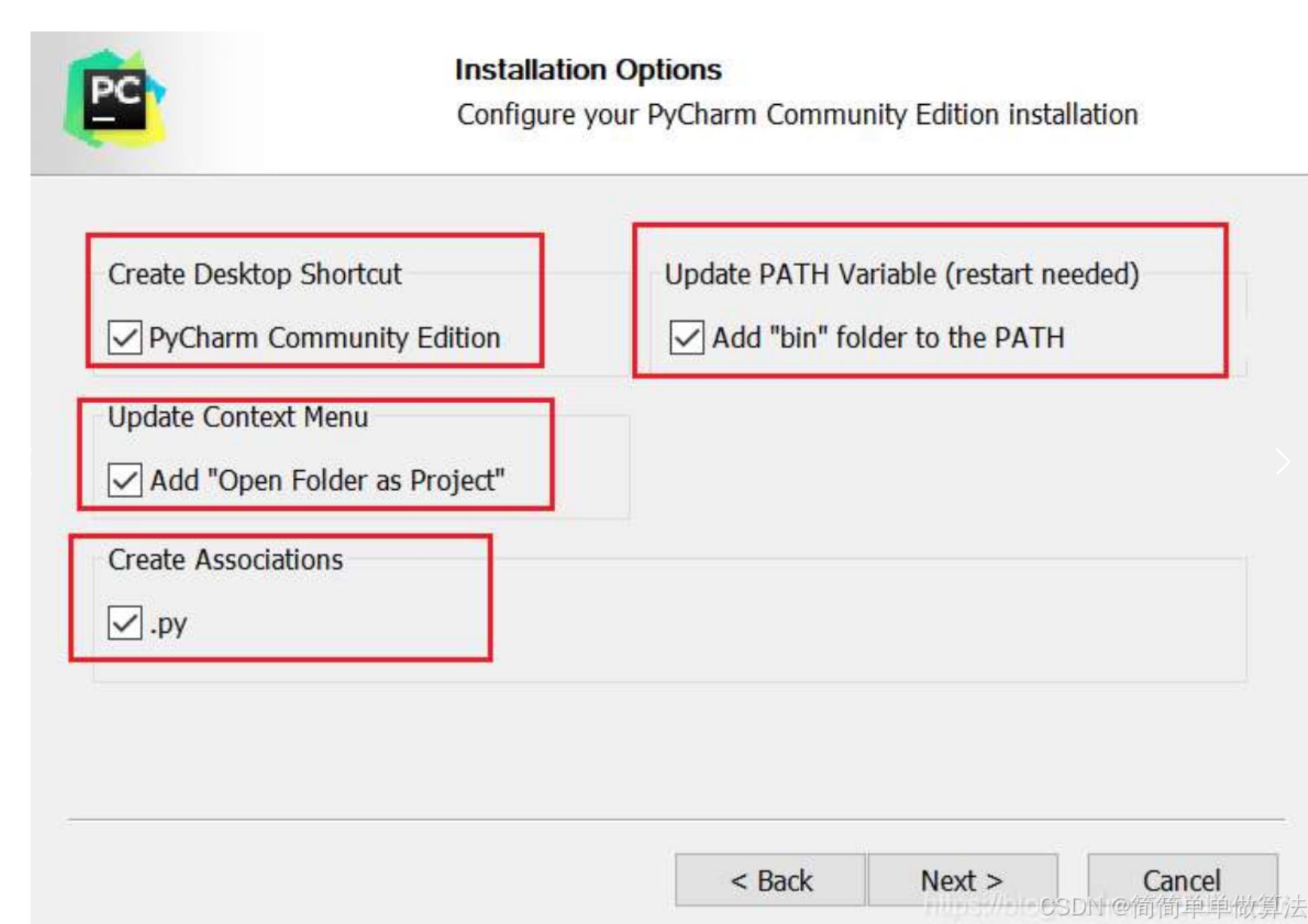Click the 'Add "bin" folder to the PATH' label text

point(888,337)
